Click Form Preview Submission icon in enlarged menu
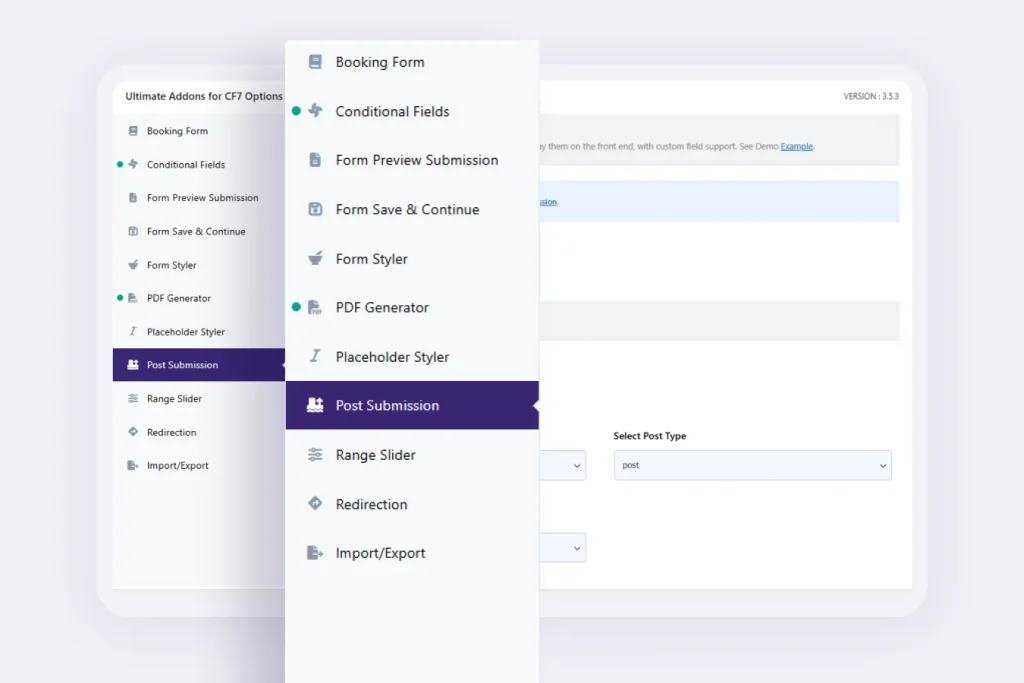The image size is (1024, 683). click(315, 159)
